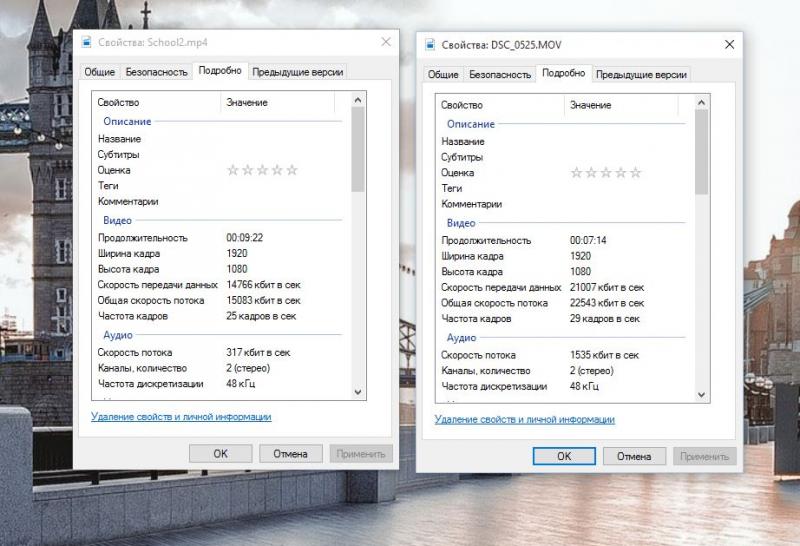
Task: Open Безопасность tab in DSC_0525.MOV window
Action: coord(500,75)
